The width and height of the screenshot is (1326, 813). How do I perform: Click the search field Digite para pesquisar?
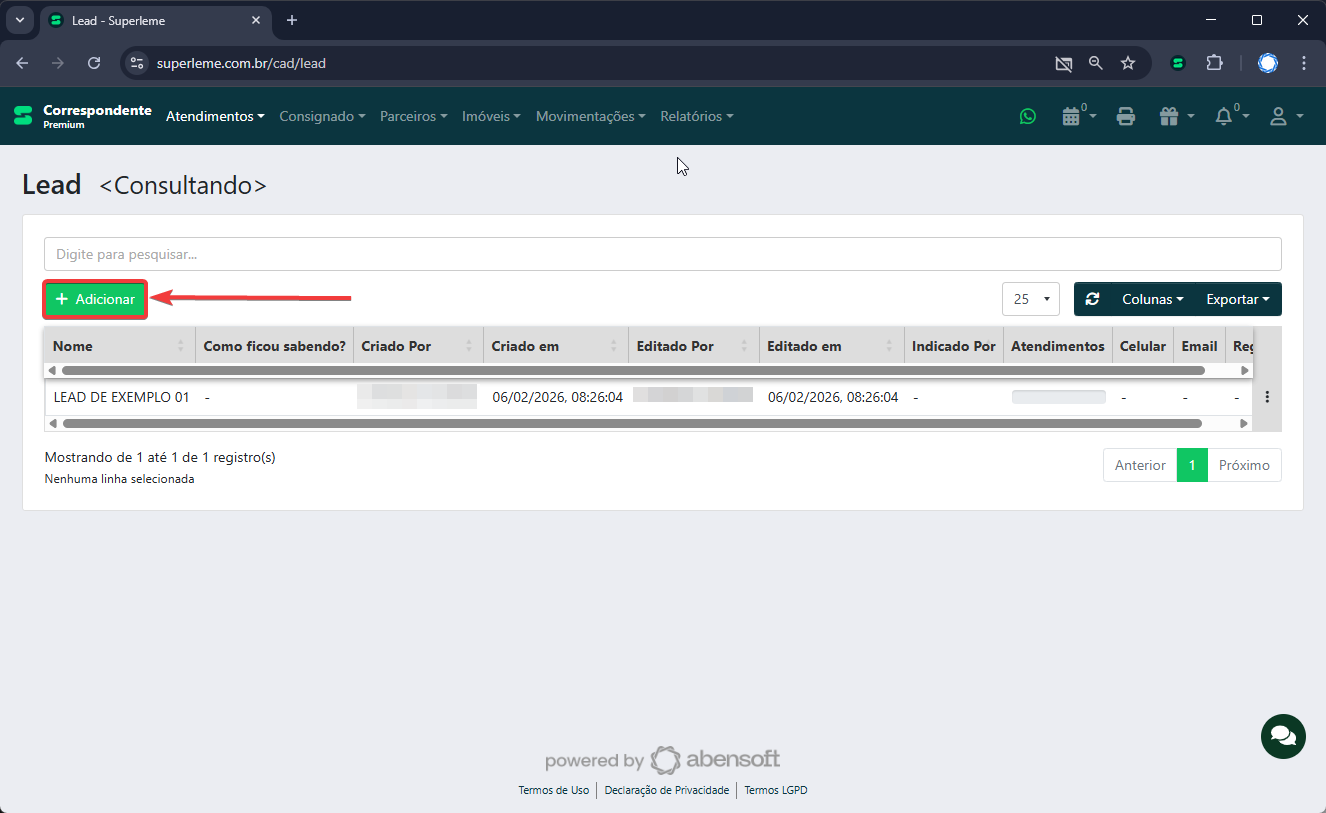(x=662, y=254)
